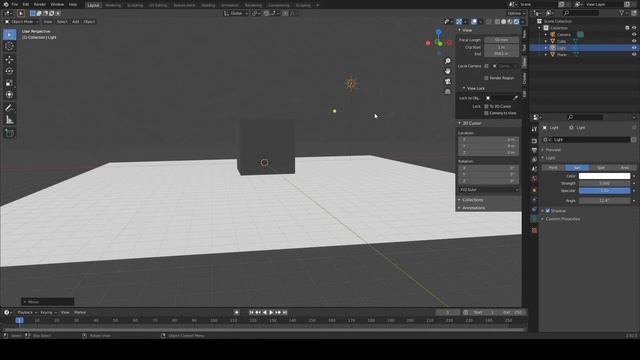The width and height of the screenshot is (640, 360).
Task: Open the File menu
Action: click(x=15, y=4)
